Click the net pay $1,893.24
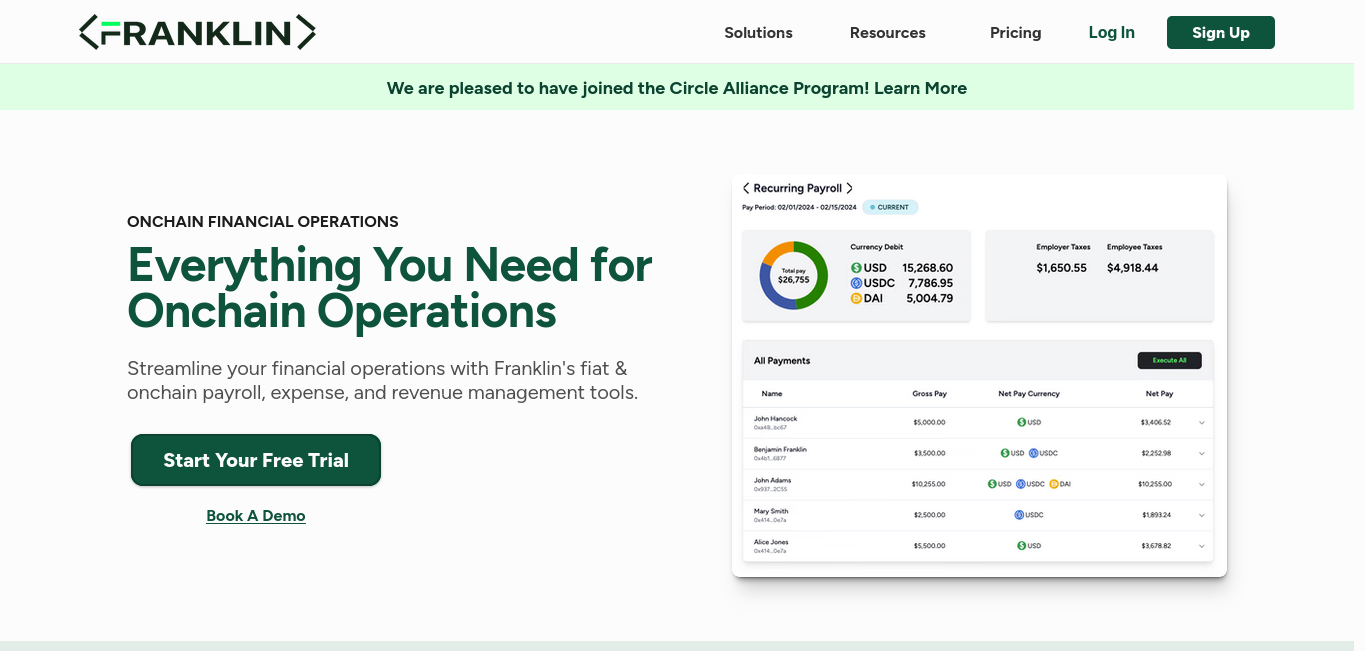 (x=1156, y=516)
